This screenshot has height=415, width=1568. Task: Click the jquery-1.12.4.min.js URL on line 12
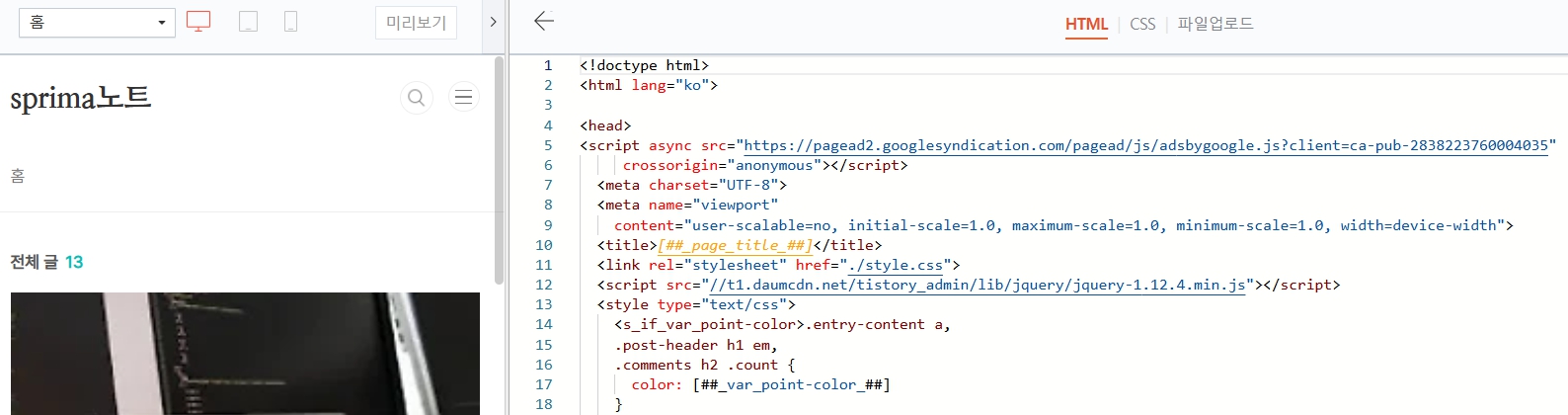[x=978, y=285]
